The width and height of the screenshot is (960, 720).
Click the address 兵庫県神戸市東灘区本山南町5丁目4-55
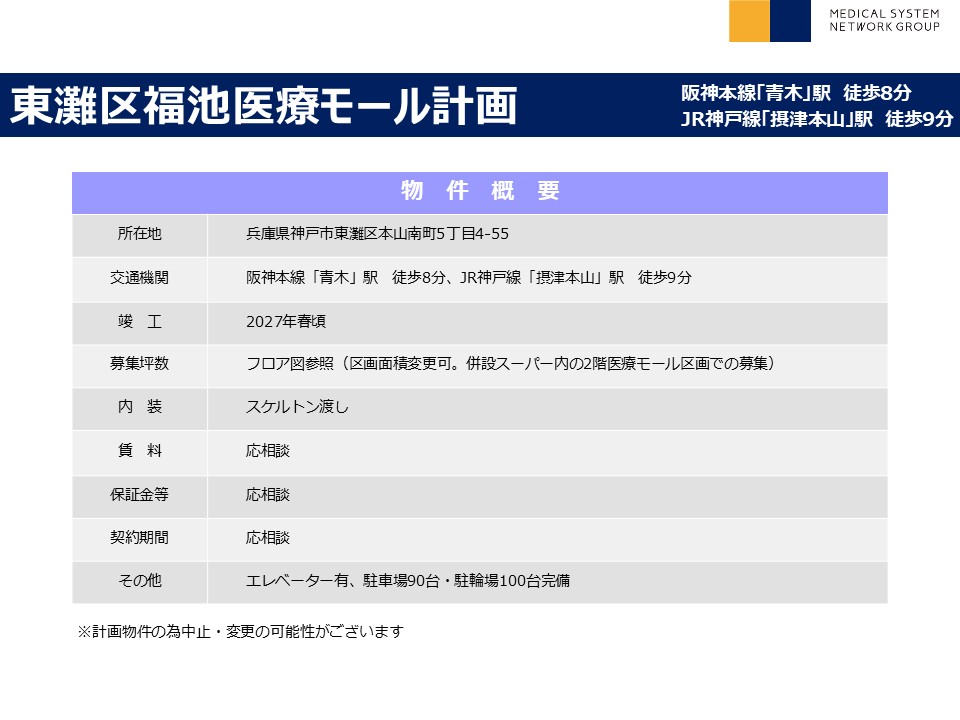tap(378, 234)
